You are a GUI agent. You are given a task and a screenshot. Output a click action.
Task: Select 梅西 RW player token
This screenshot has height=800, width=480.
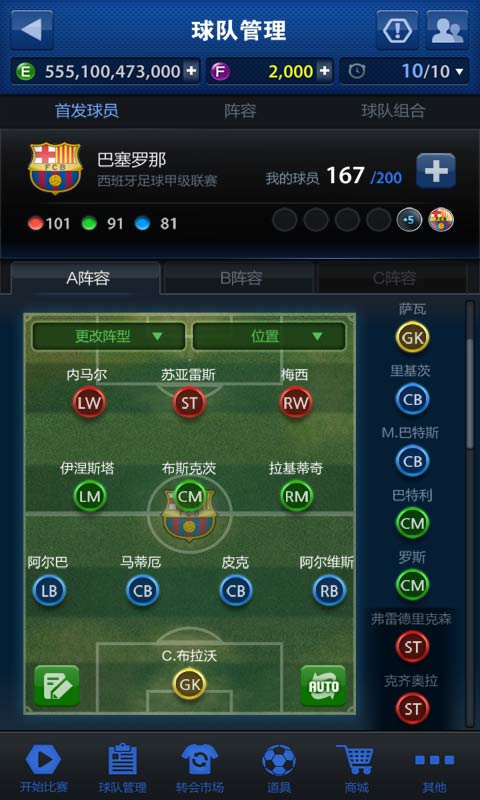(295, 403)
